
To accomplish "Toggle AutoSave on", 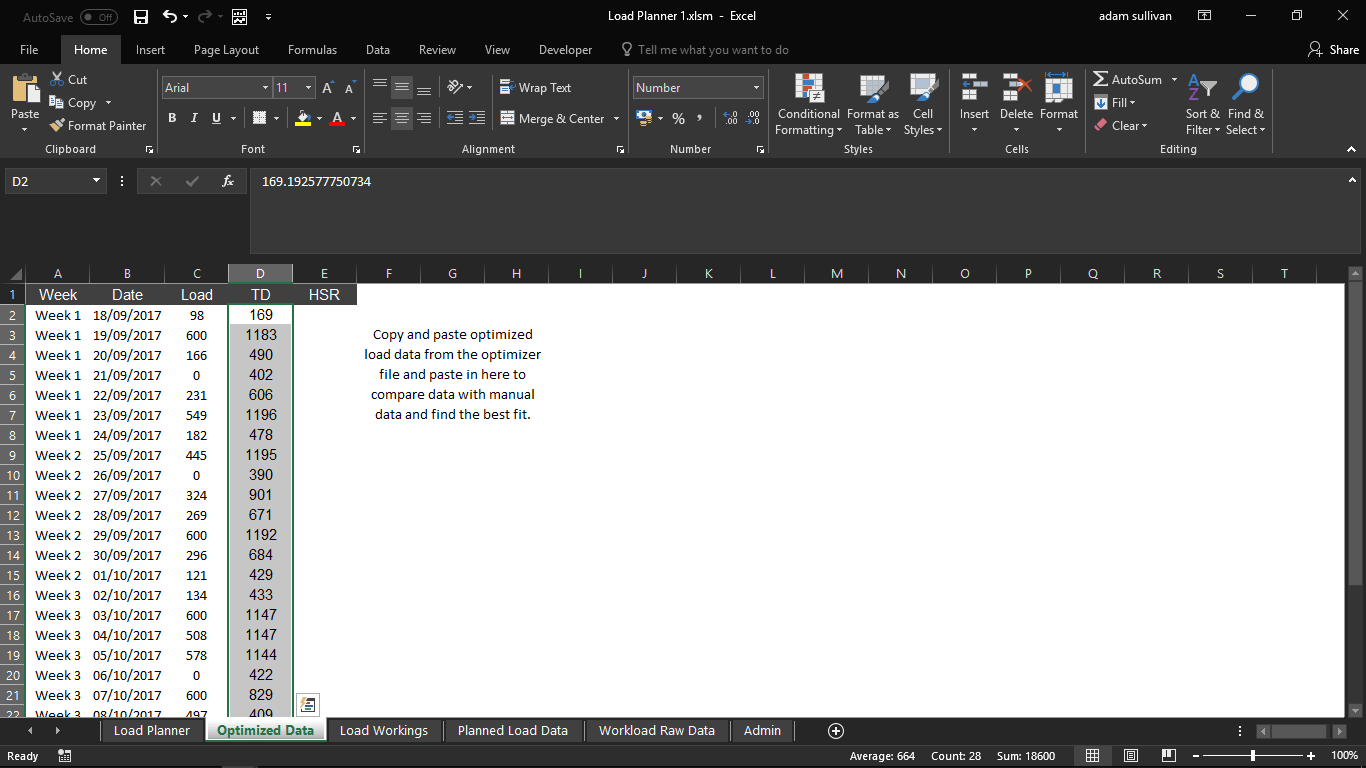I will point(97,17).
